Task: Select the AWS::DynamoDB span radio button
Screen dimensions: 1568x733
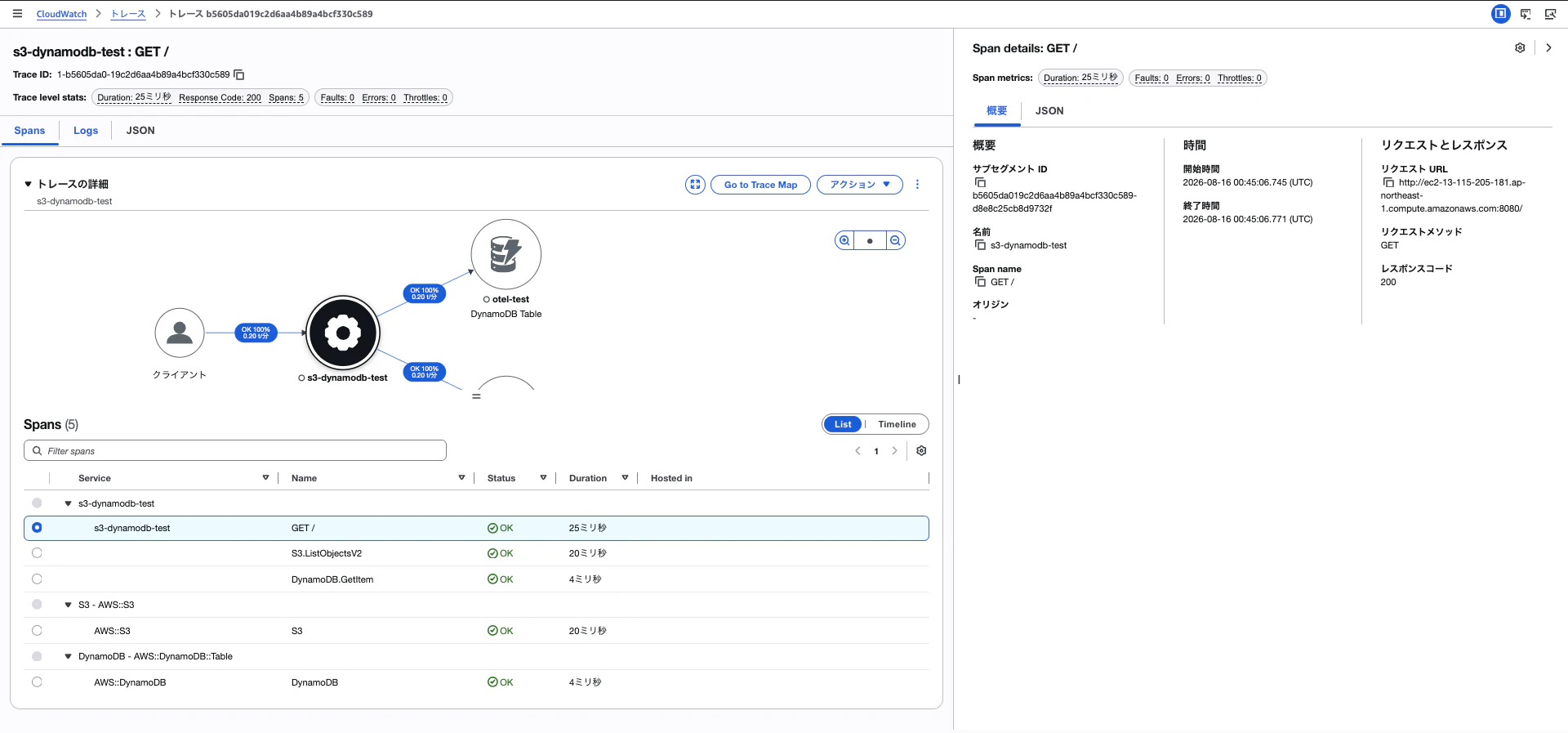Action: [x=37, y=682]
